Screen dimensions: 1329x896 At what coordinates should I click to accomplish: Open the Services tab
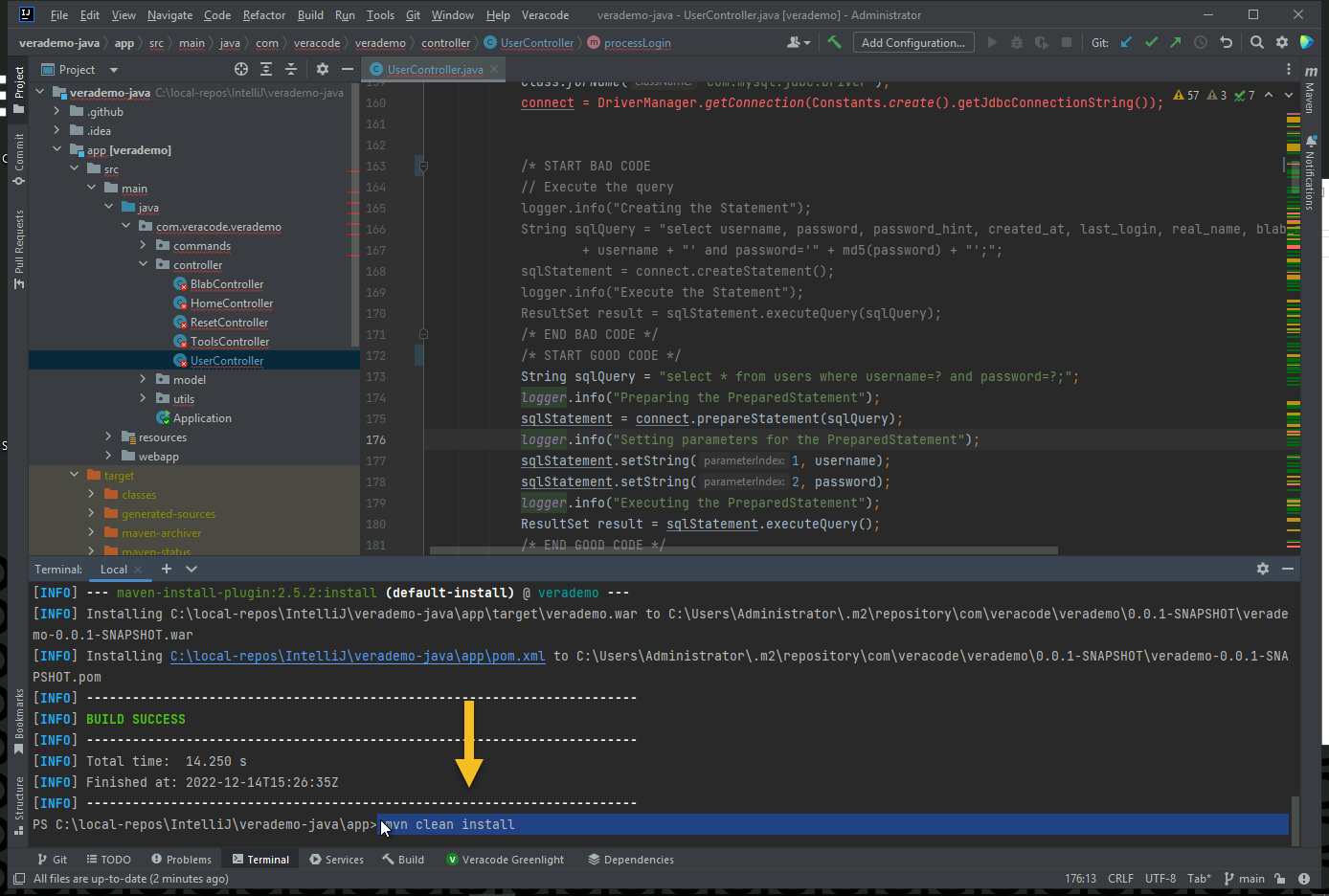[336, 859]
